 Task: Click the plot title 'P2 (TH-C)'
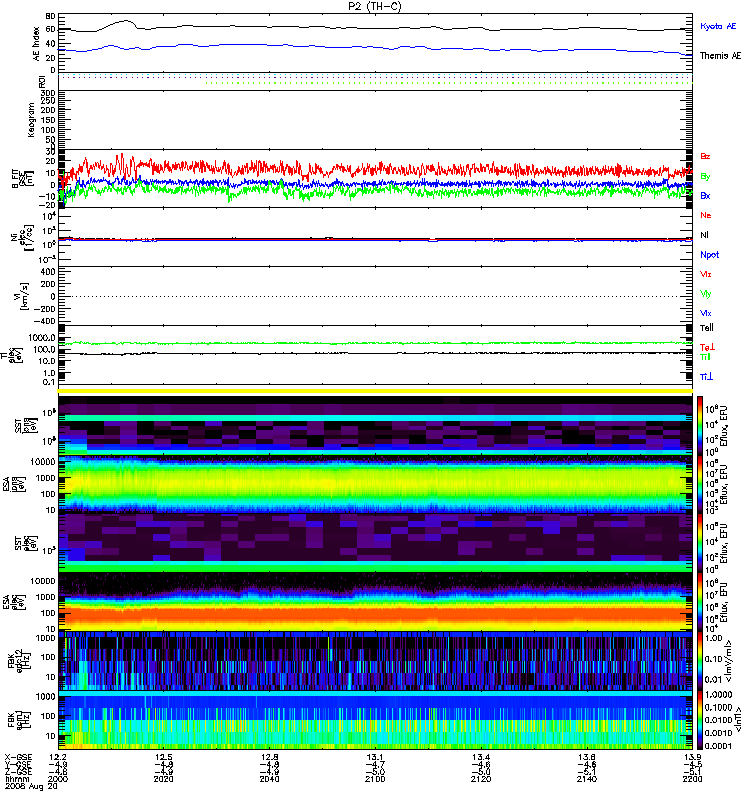pyautogui.click(x=375, y=6)
